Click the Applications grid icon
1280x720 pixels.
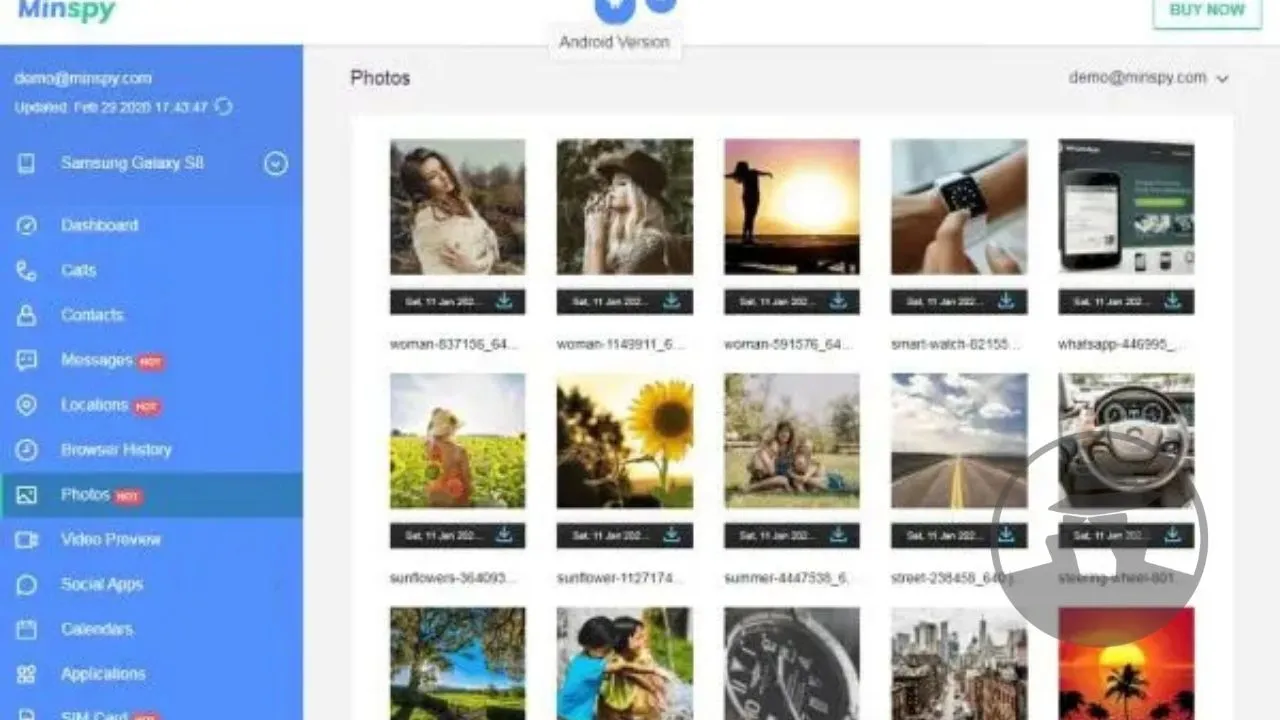27,674
